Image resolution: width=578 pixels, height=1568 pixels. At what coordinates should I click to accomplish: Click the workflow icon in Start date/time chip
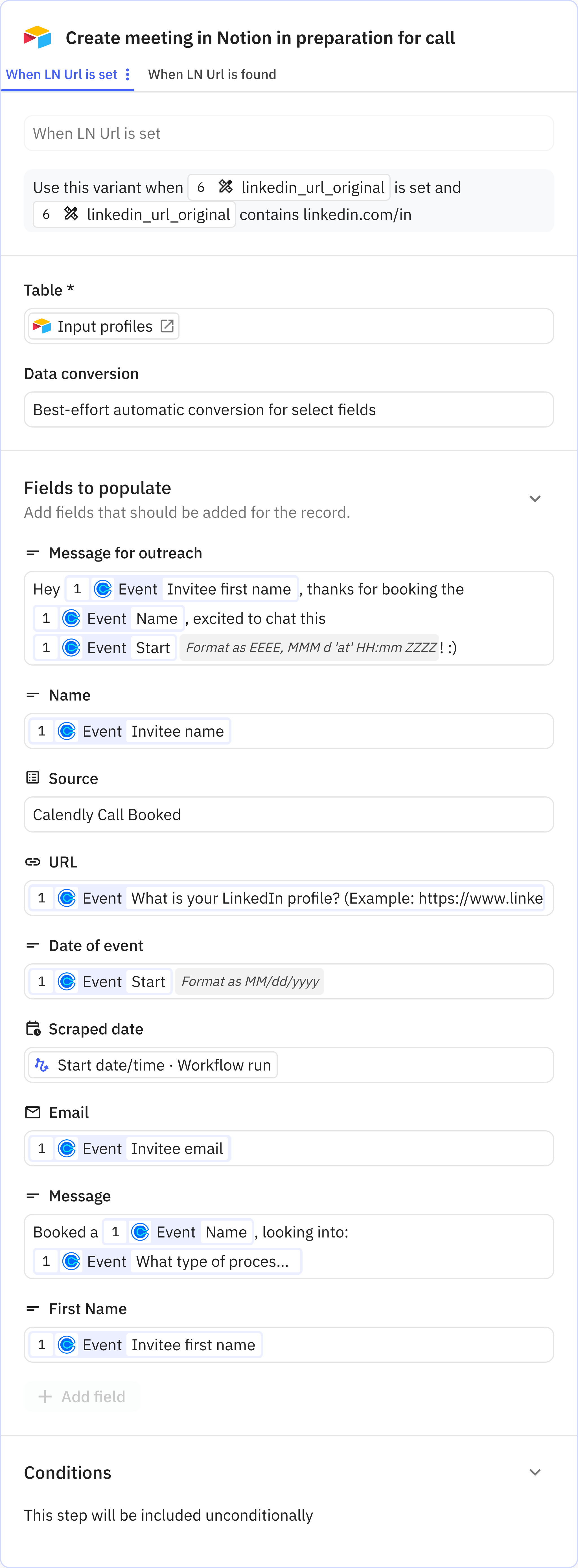tap(41, 1065)
